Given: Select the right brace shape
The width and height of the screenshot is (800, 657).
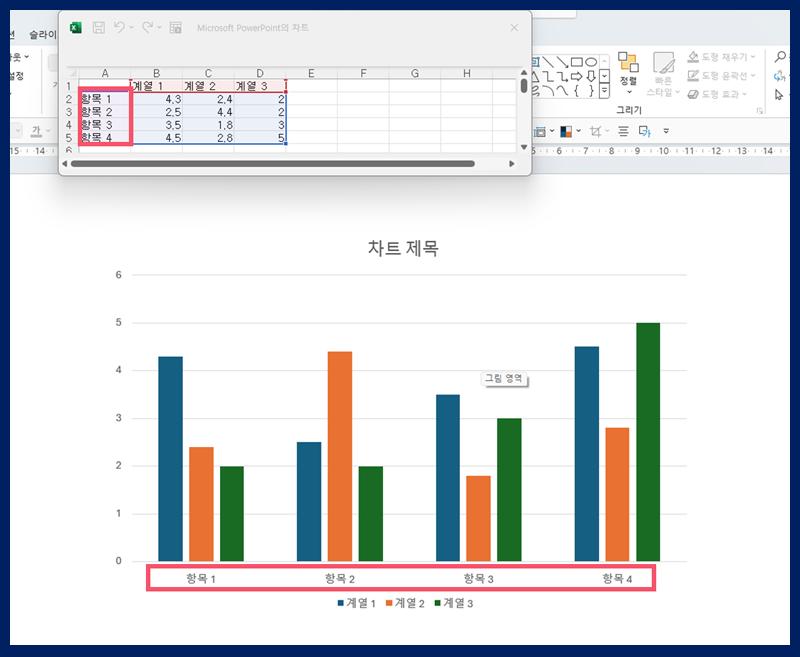Looking at the screenshot, I should [x=591, y=91].
